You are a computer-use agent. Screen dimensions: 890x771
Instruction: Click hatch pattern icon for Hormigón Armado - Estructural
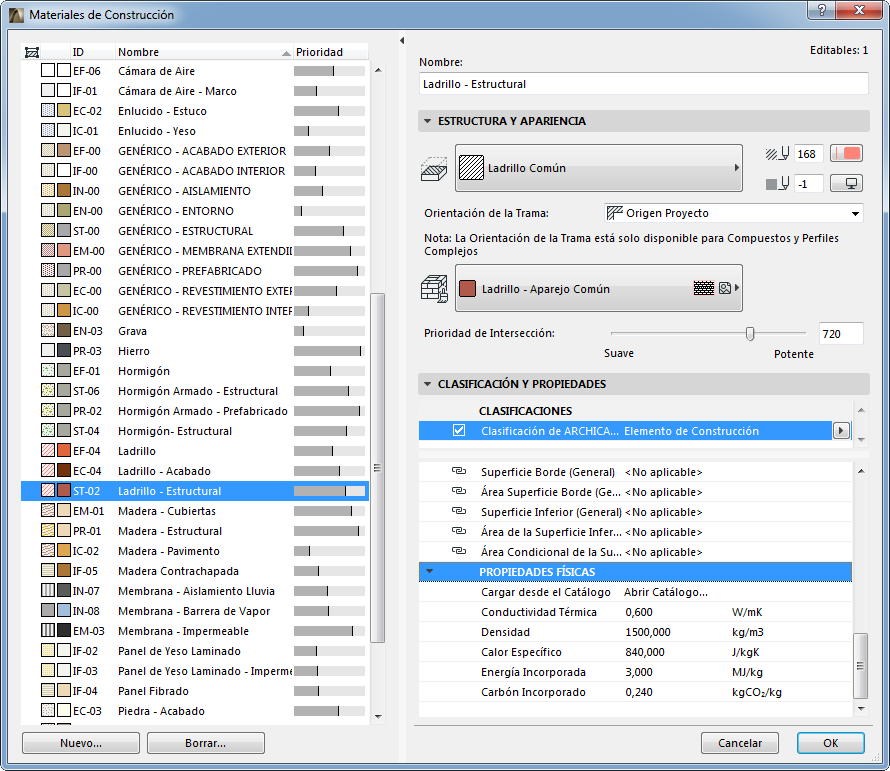click(x=48, y=391)
